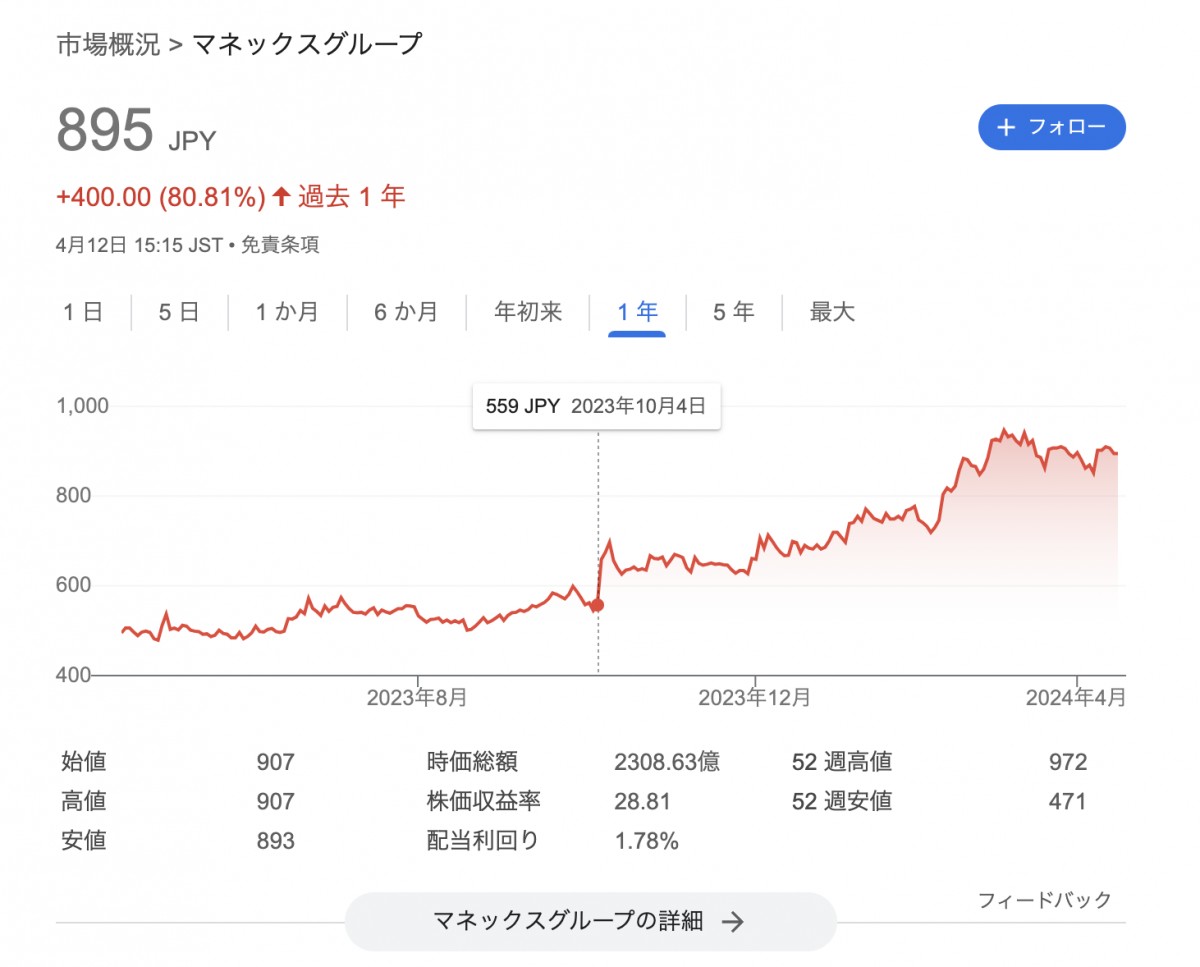The height and width of the screenshot is (967, 1200).
Task: Switch to the 1か月 view
Action: (286, 312)
